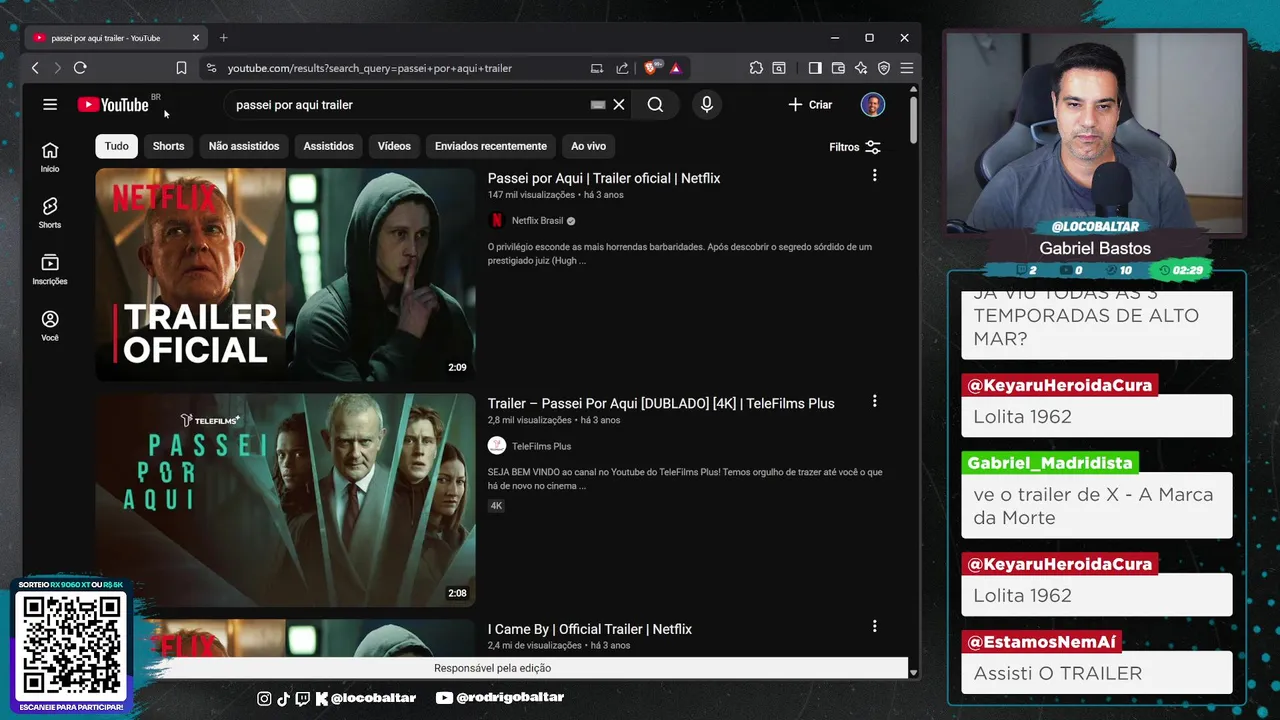Open the Criar create button

pos(810,104)
